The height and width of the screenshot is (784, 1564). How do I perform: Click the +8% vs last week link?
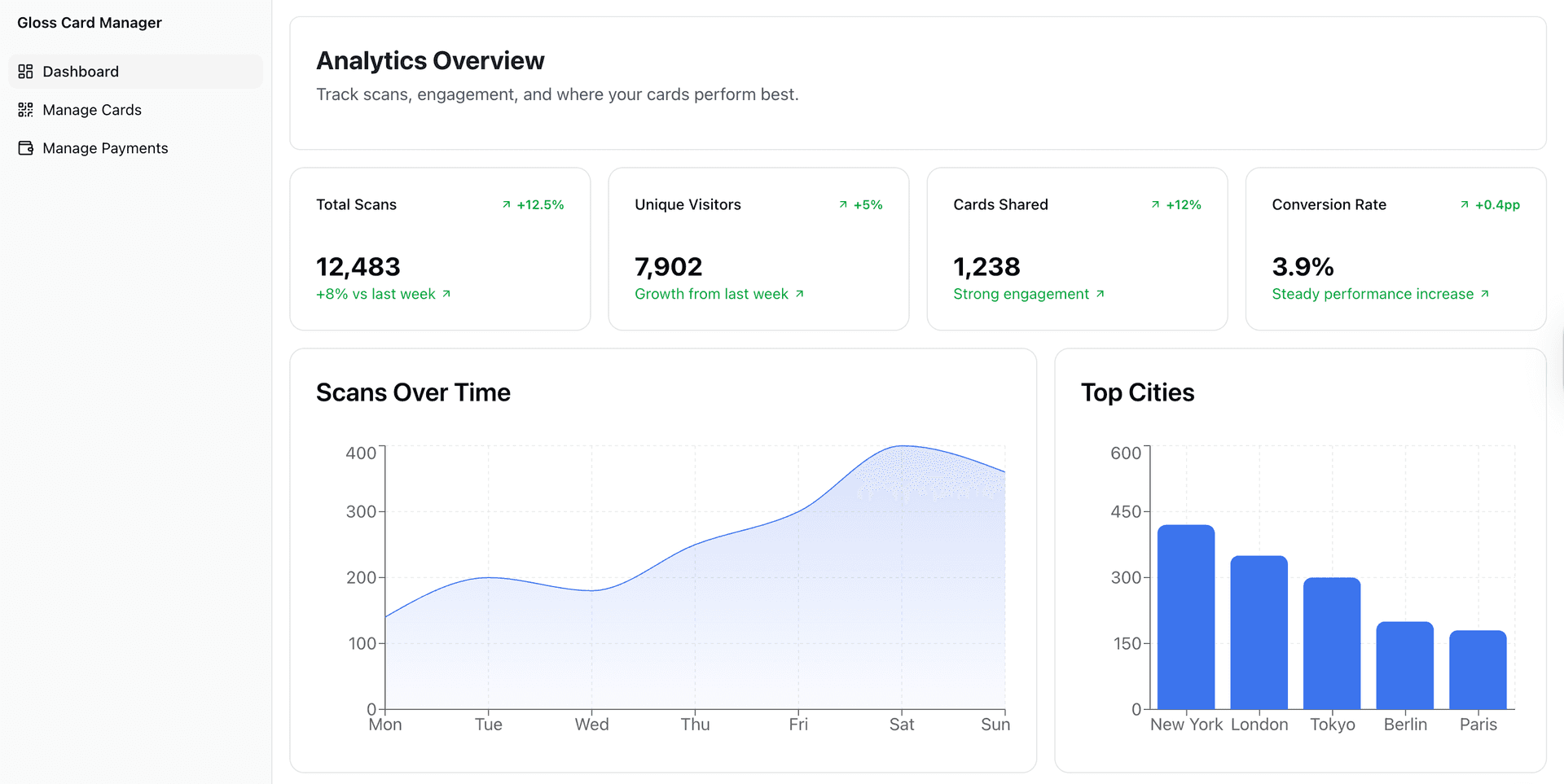click(x=377, y=294)
